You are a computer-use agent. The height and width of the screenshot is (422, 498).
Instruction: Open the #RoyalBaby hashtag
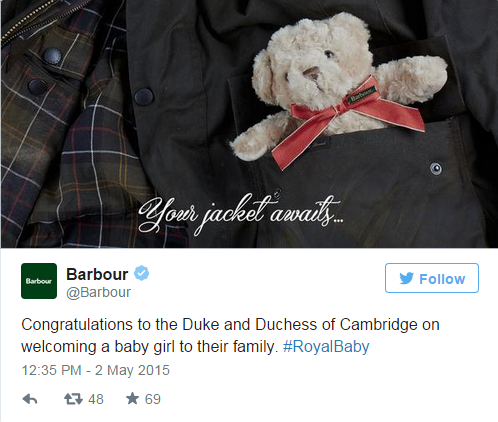click(326, 347)
